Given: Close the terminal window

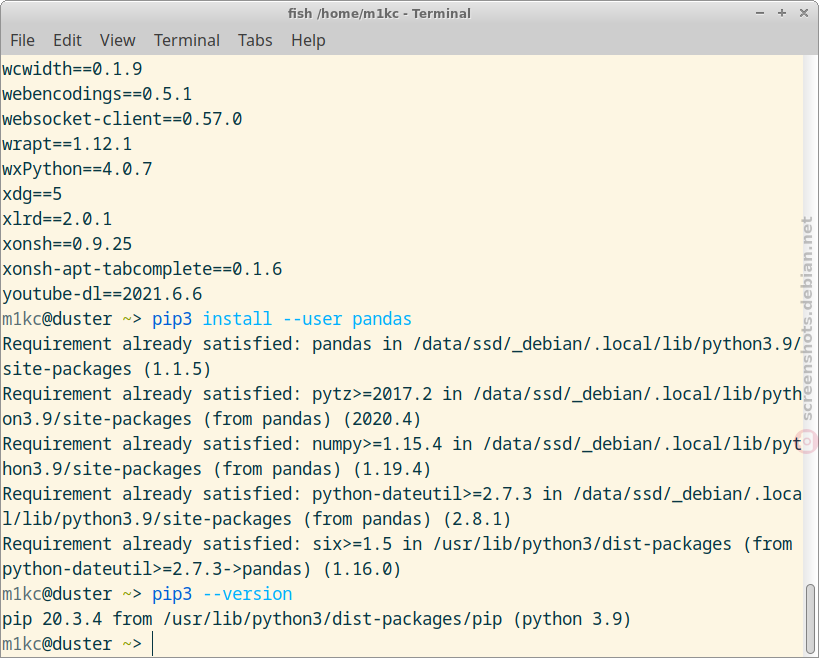Looking at the screenshot, I should [804, 13].
